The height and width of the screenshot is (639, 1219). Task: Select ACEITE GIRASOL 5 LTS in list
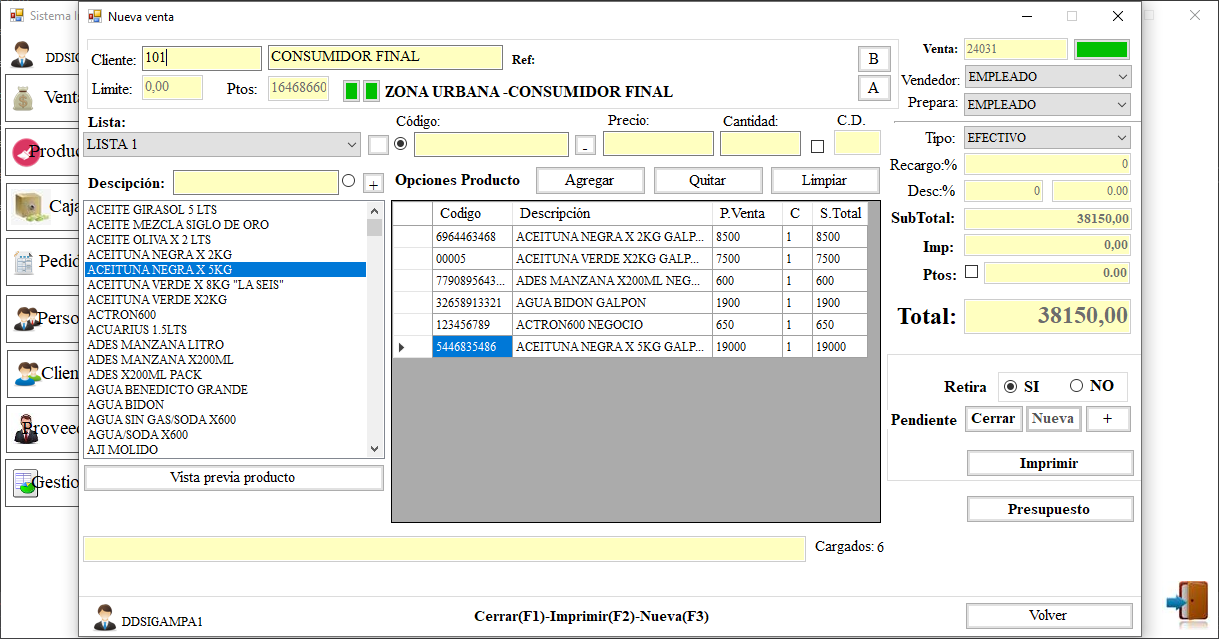tap(226, 210)
